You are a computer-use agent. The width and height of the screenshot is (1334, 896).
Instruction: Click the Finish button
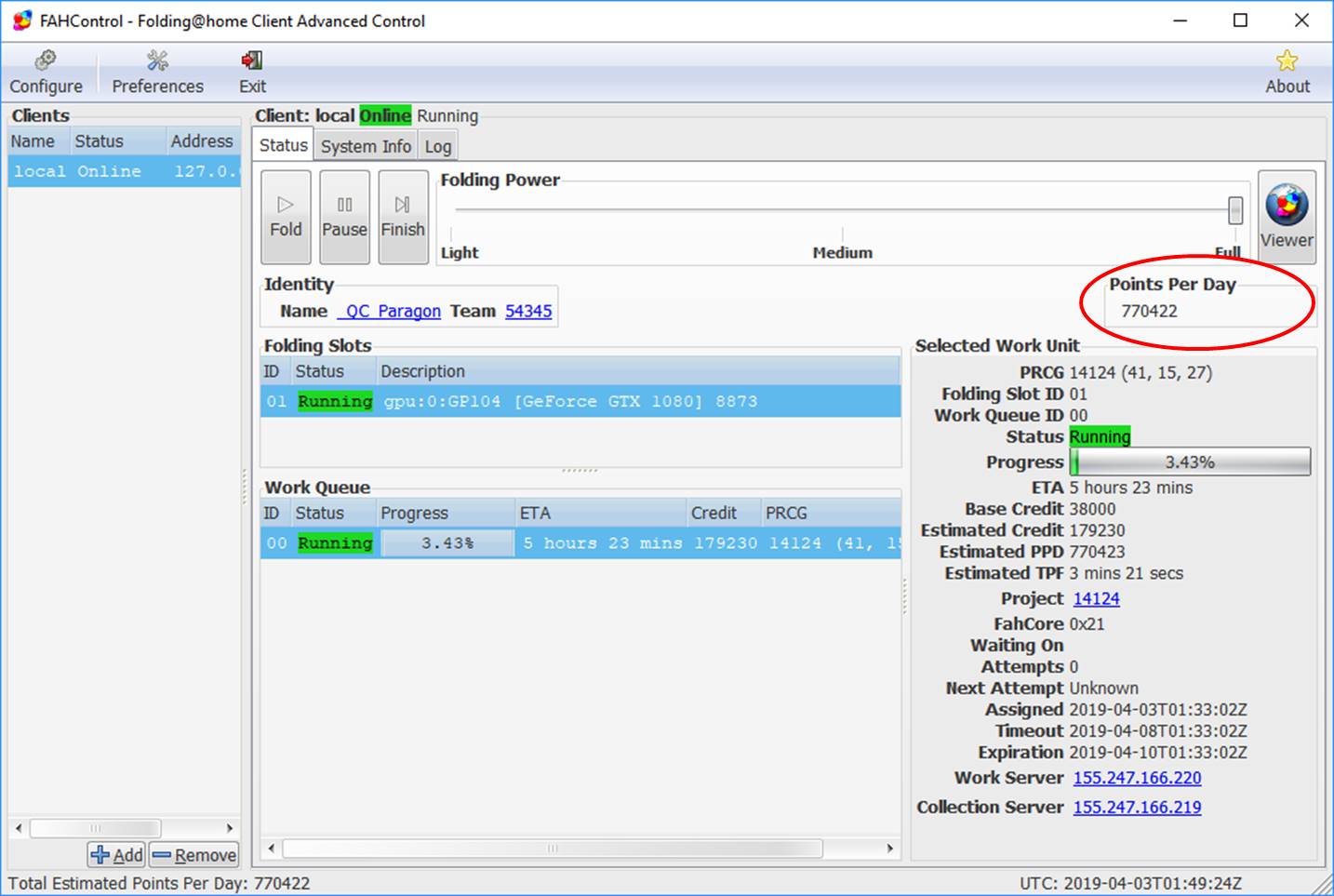[x=403, y=217]
